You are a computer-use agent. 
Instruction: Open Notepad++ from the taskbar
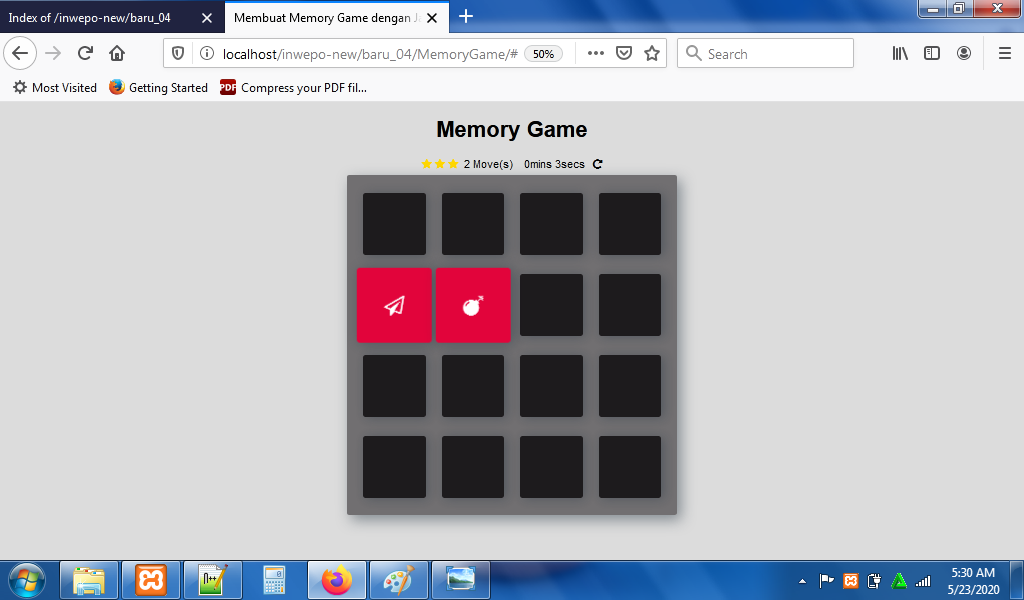(x=213, y=580)
